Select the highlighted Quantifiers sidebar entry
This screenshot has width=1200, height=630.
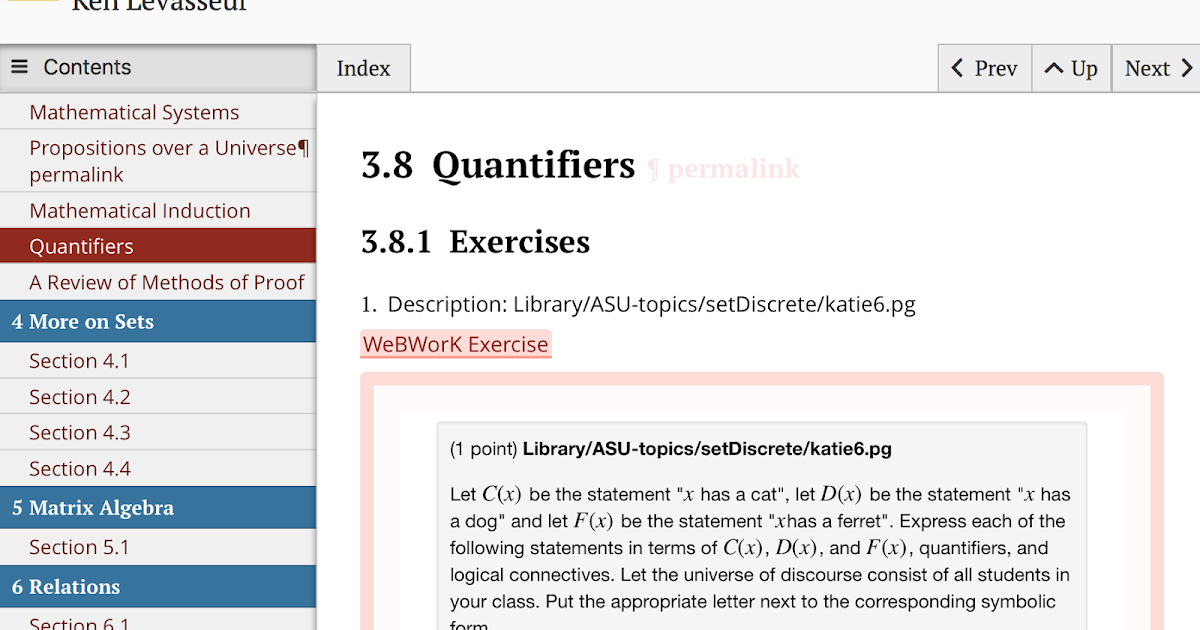[x=81, y=246]
